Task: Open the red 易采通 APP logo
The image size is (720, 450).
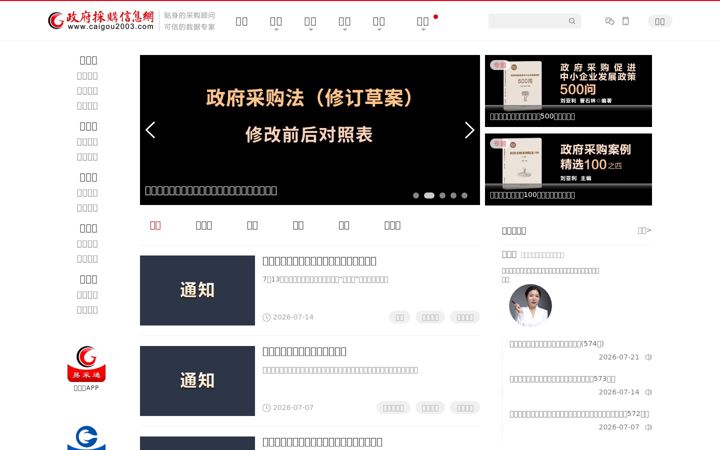Action: 86,364
